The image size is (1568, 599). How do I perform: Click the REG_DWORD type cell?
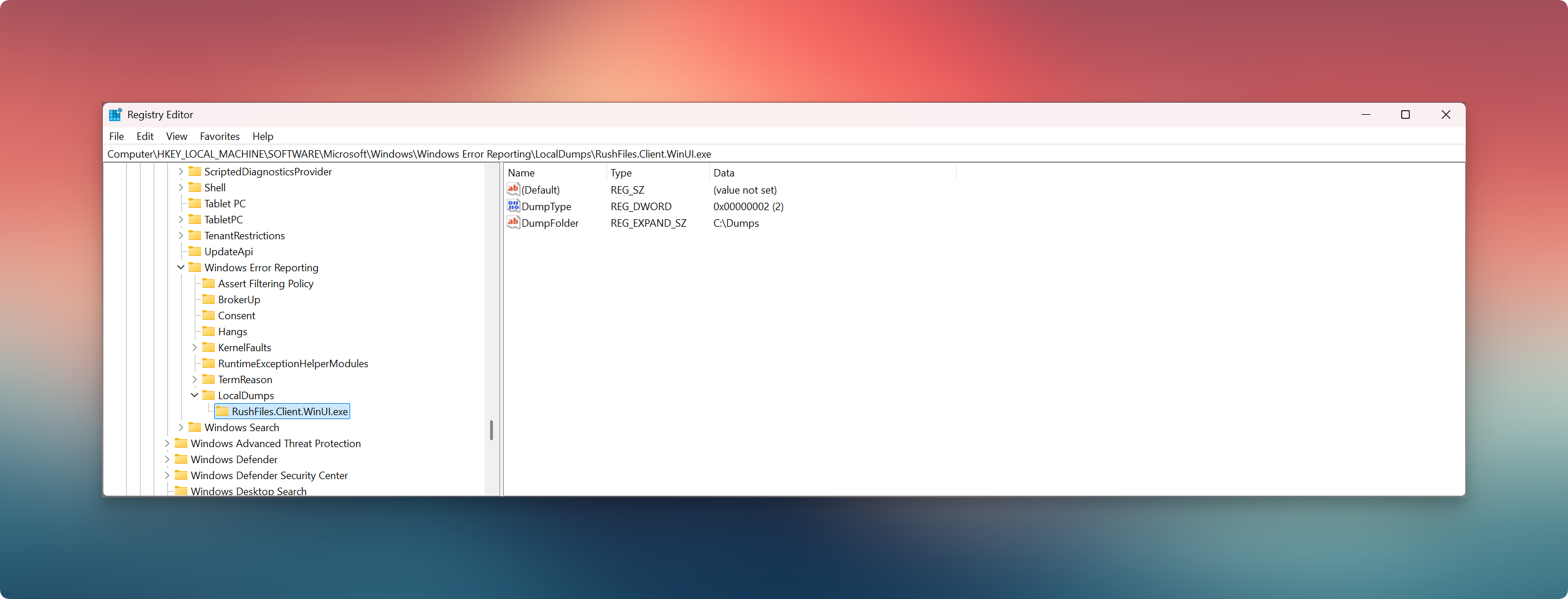tap(641, 206)
